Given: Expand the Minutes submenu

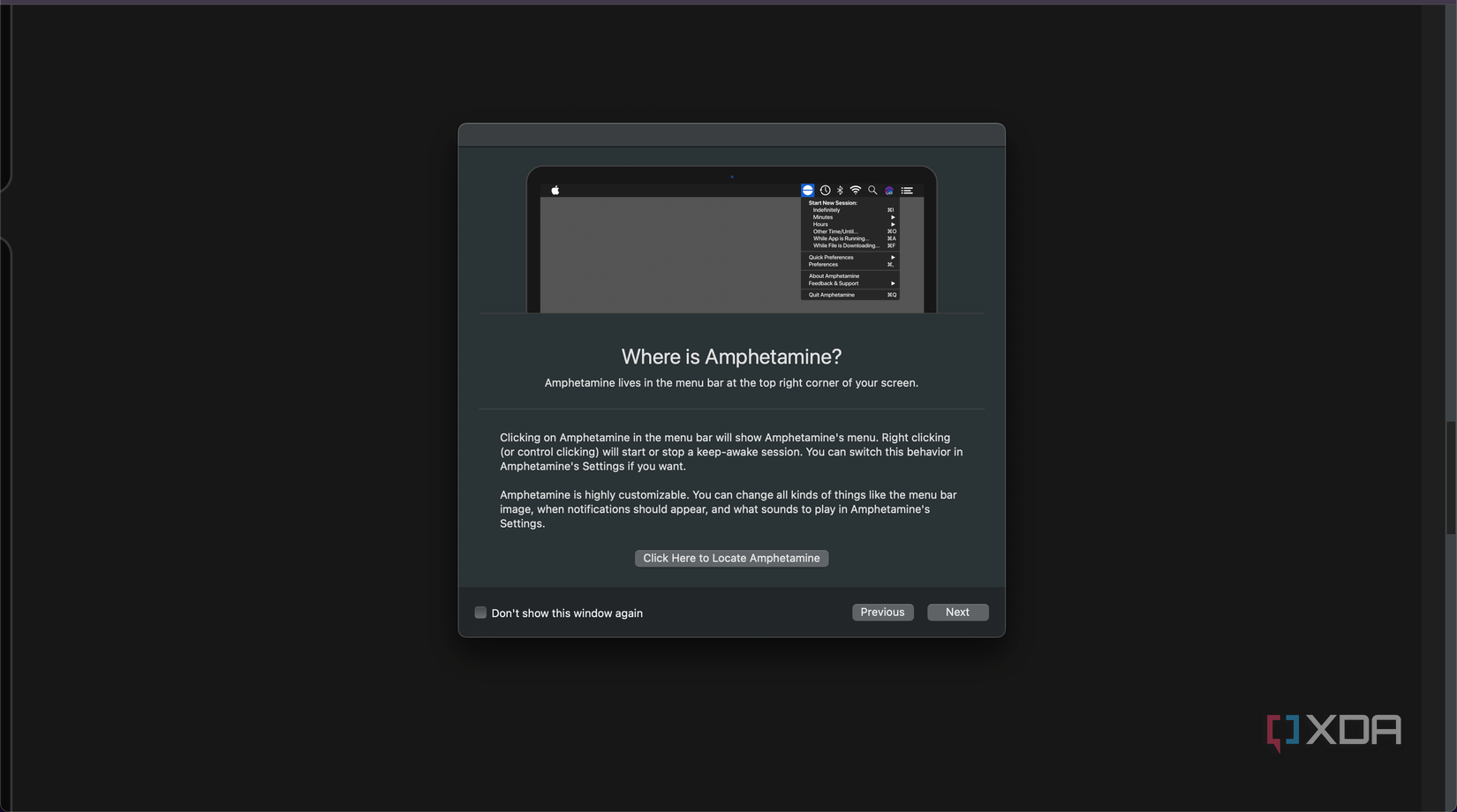Looking at the screenshot, I should tap(823, 217).
